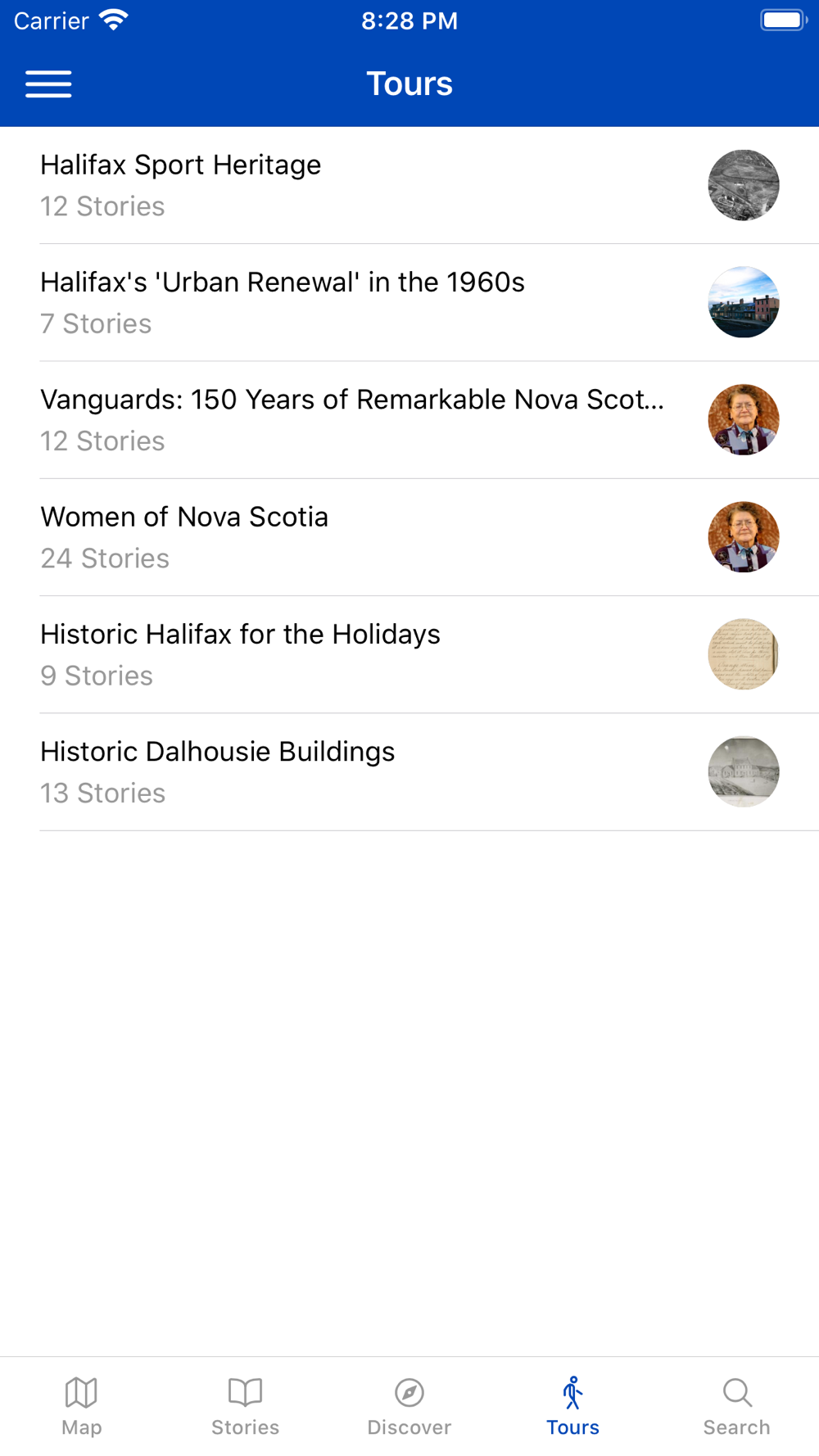Tap Halifax Sport Heritage aerial thumbnail
This screenshot has width=819, height=1456.
point(744,185)
